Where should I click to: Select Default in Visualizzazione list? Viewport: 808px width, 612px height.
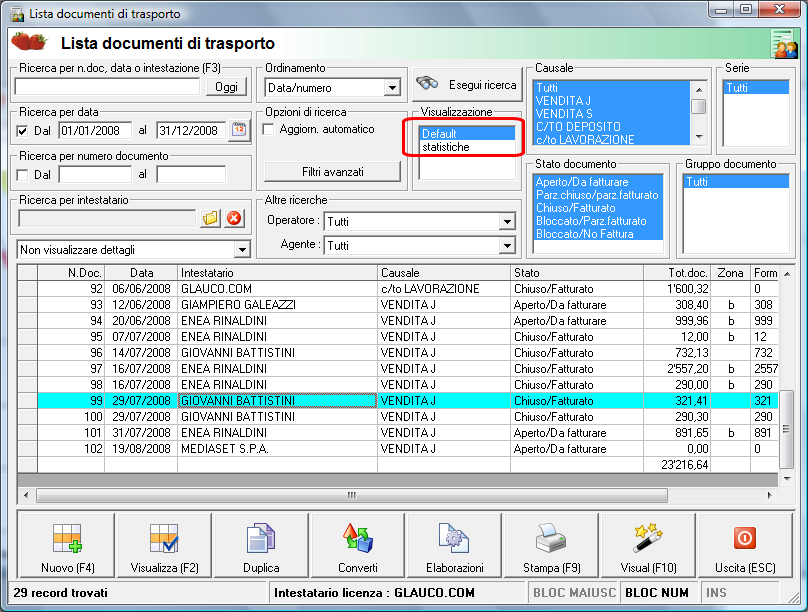[x=467, y=134]
